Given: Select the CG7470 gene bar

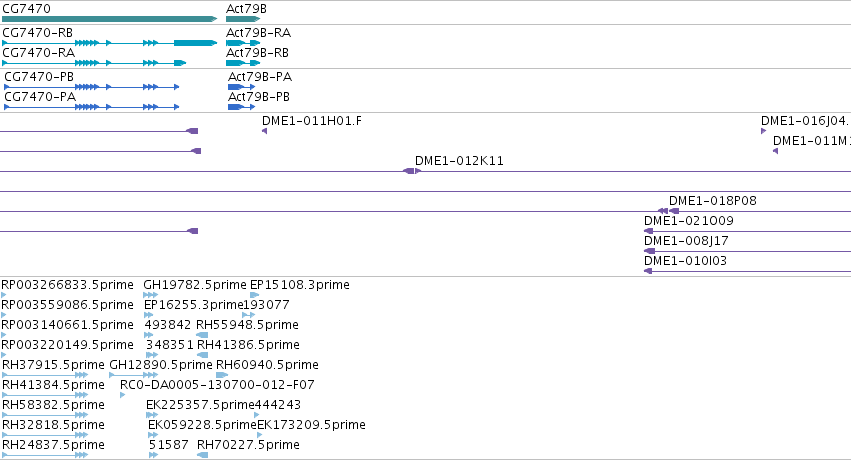Looking at the screenshot, I should click(109, 19).
